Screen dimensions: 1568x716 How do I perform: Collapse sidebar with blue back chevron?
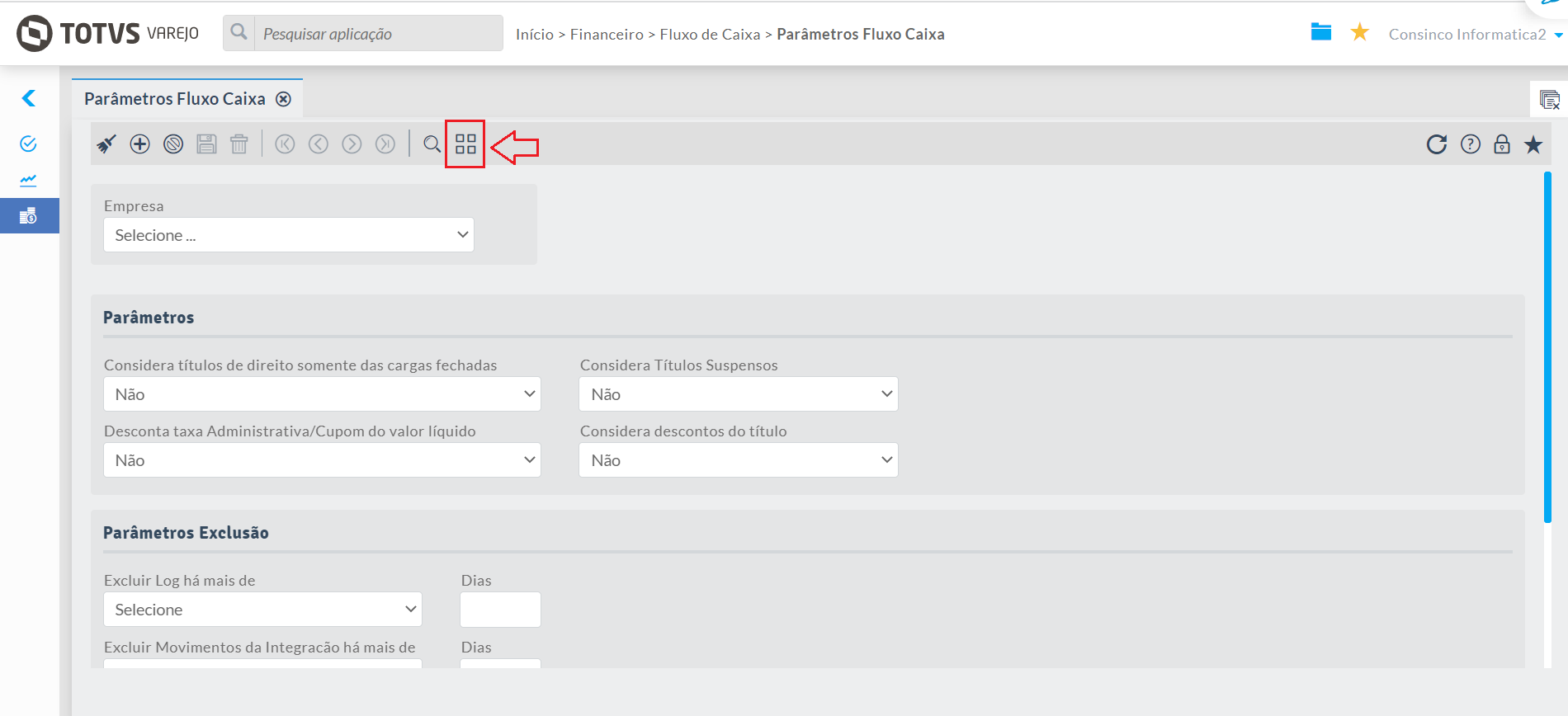(29, 98)
